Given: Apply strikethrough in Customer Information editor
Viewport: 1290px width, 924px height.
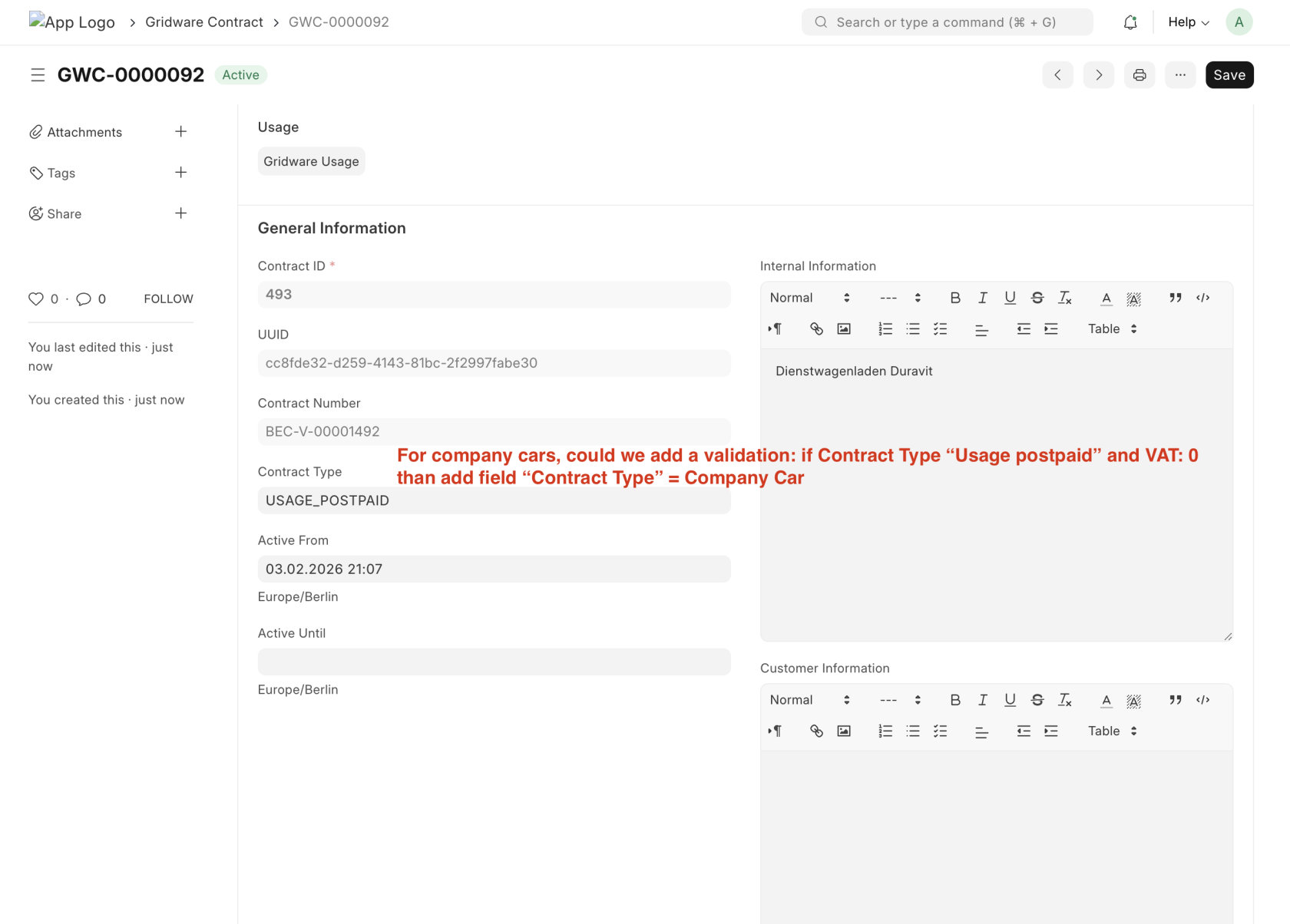Looking at the screenshot, I should pos(1037,700).
